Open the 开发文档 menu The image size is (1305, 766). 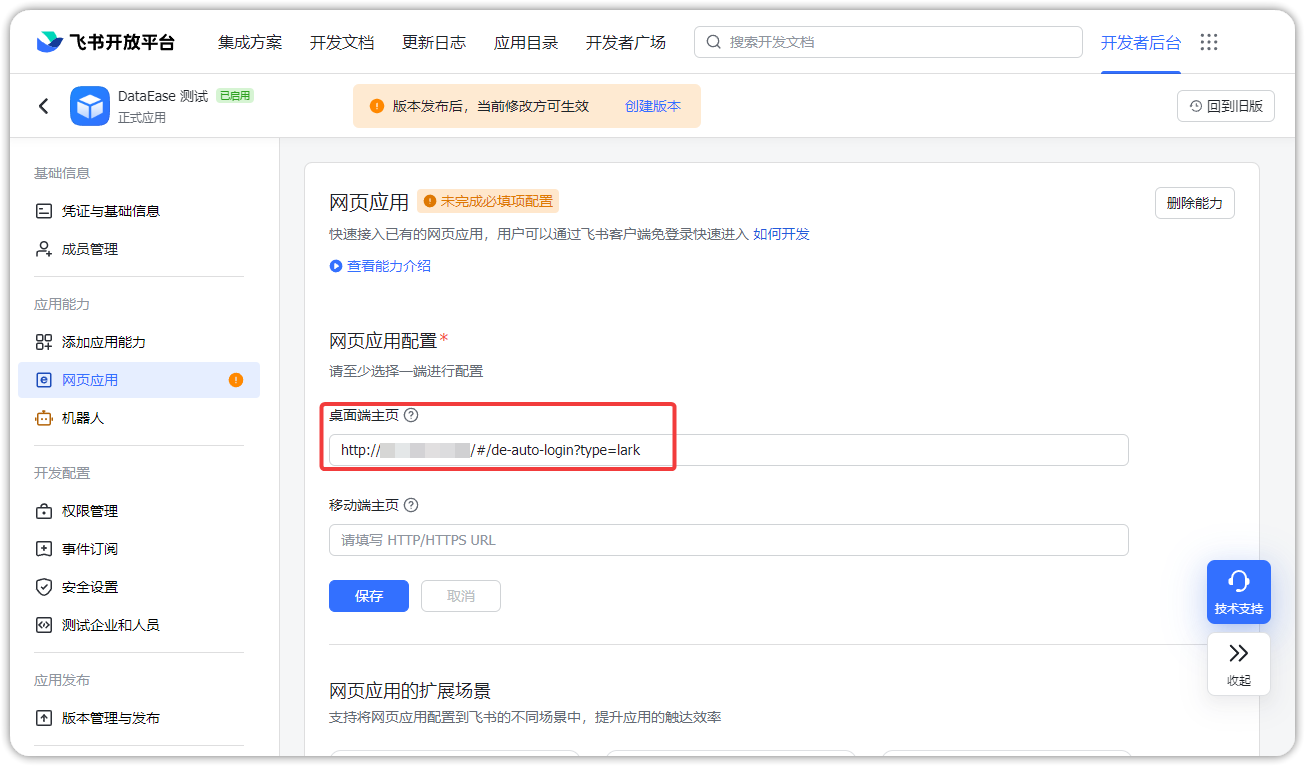[x=342, y=42]
